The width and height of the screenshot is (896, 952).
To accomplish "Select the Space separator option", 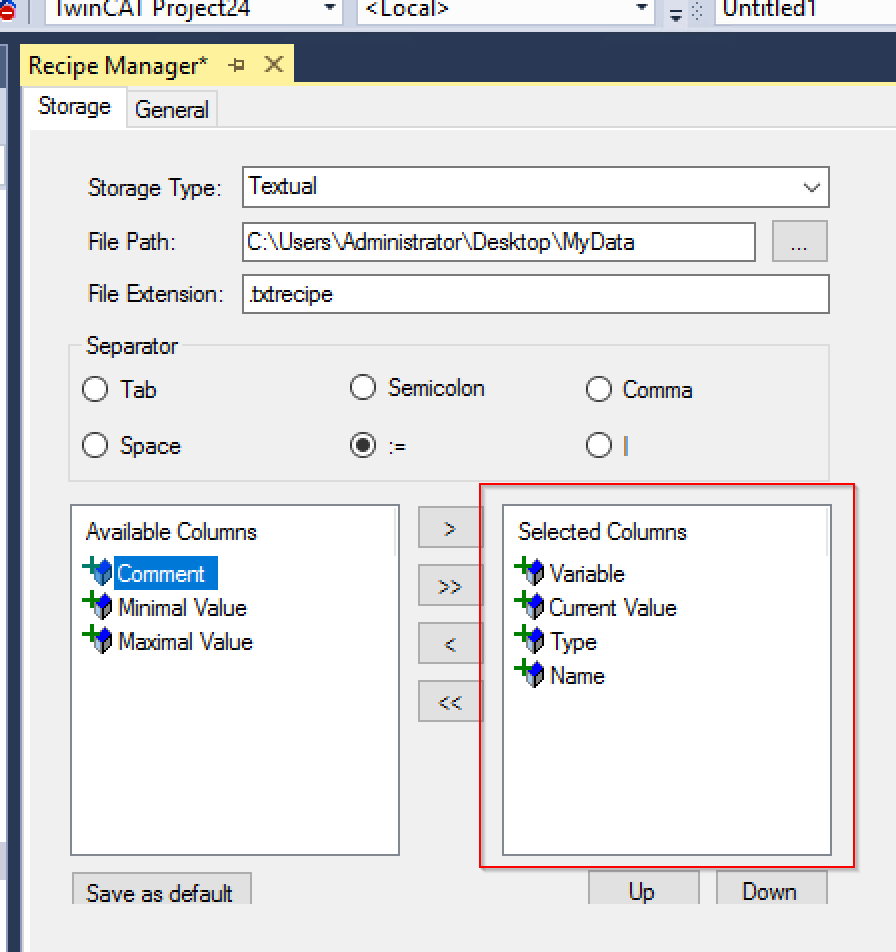I will [95, 445].
